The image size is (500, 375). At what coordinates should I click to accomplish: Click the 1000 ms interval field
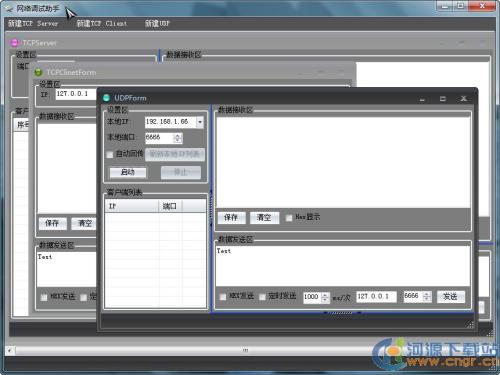pos(312,297)
